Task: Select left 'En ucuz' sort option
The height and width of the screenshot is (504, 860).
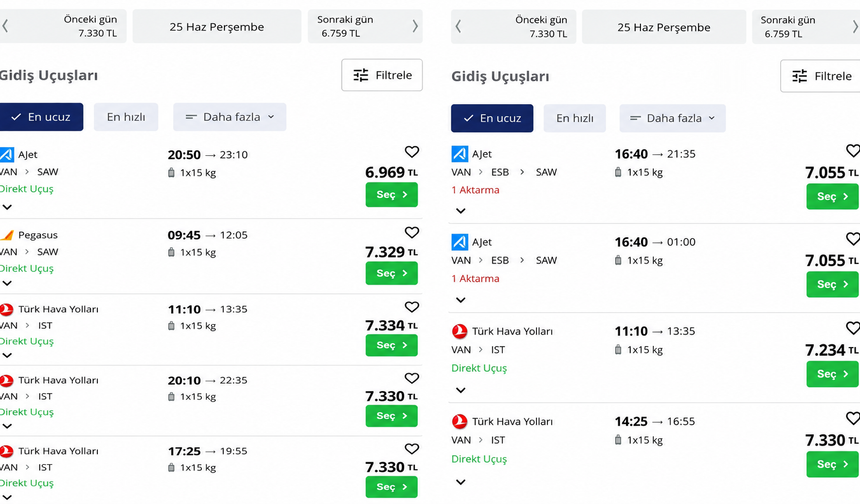Action: point(42,117)
